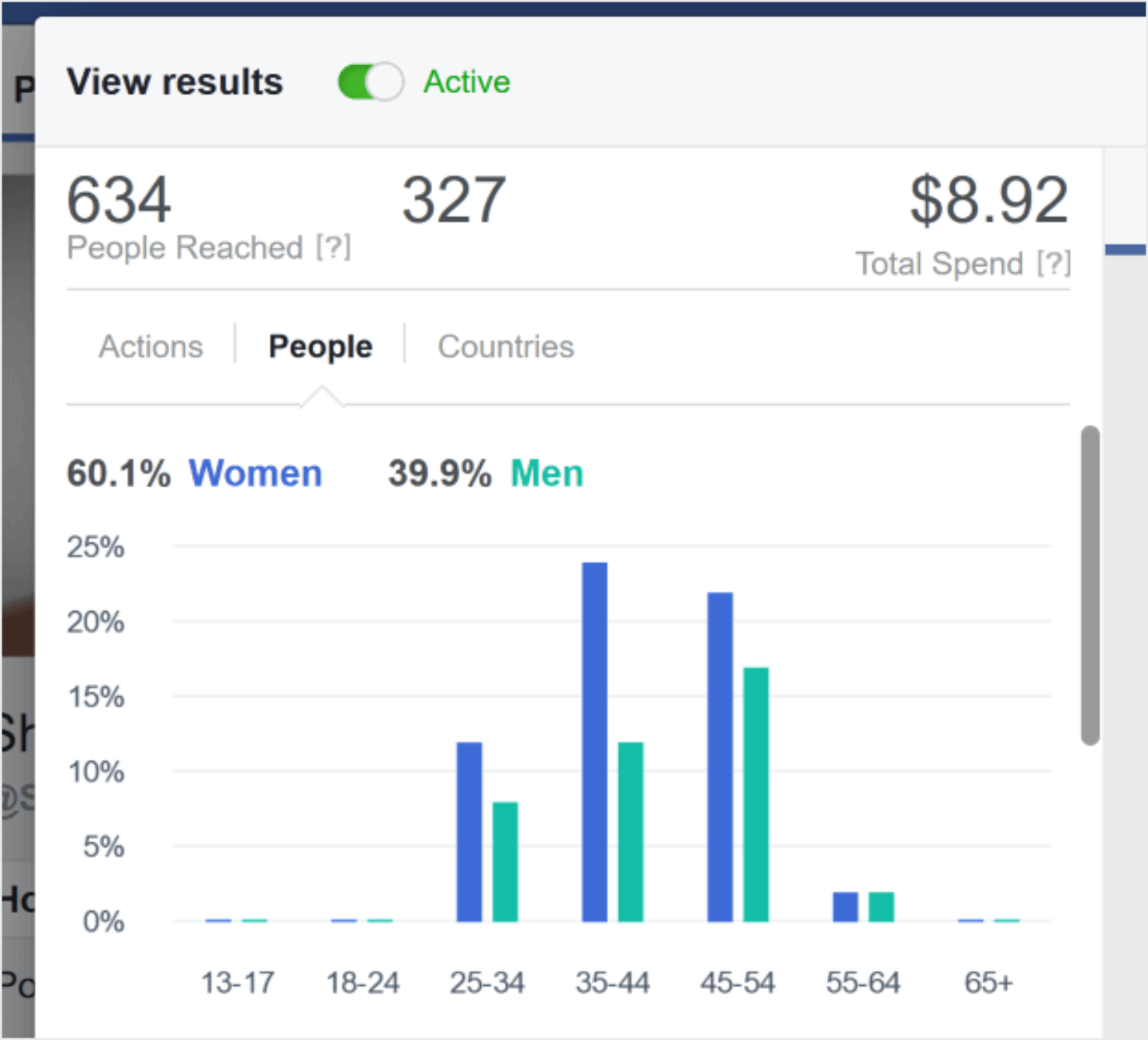Click the 634 People Reached figure
This screenshot has width=1148, height=1040.
coord(119,200)
